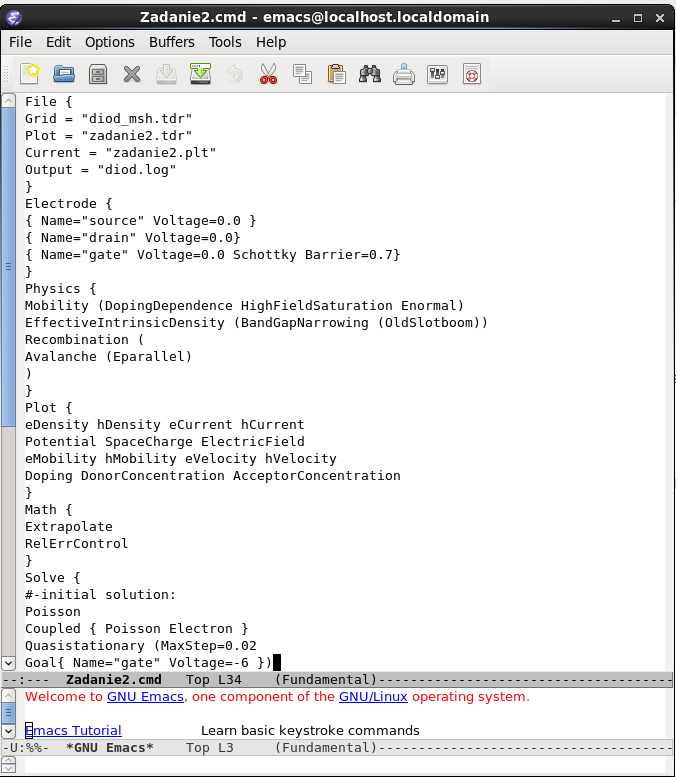Open Customize preferences icon

[x=438, y=74]
